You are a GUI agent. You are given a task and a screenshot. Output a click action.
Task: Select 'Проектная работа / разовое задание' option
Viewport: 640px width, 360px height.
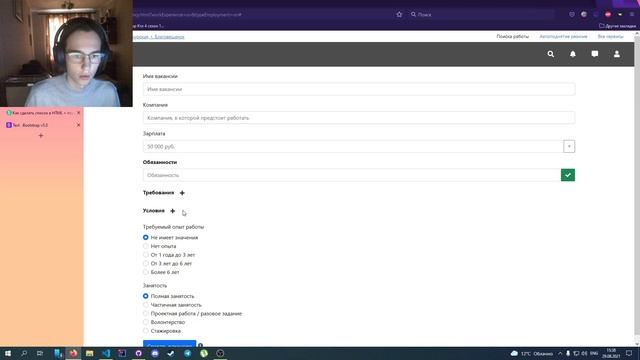(x=146, y=313)
